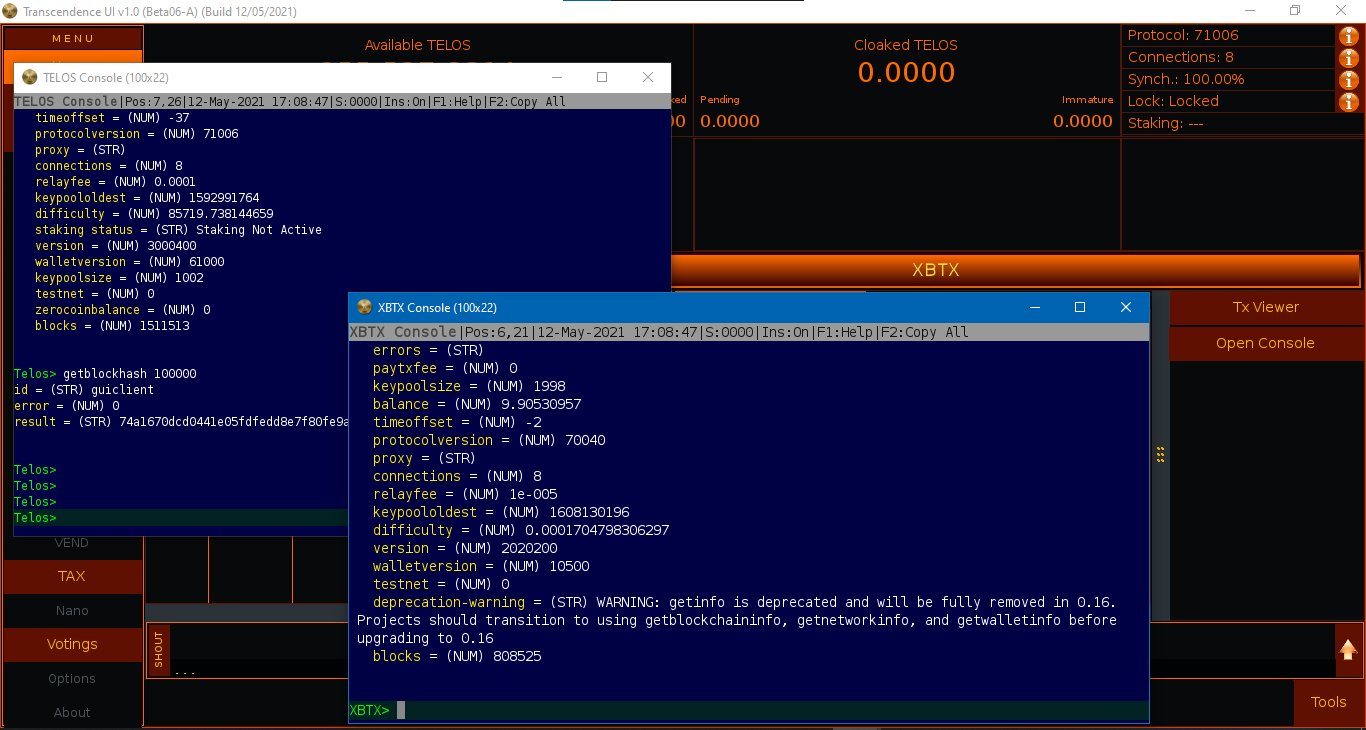Click the Lock: Locked status text
Image resolution: width=1366 pixels, height=730 pixels.
1173,101
